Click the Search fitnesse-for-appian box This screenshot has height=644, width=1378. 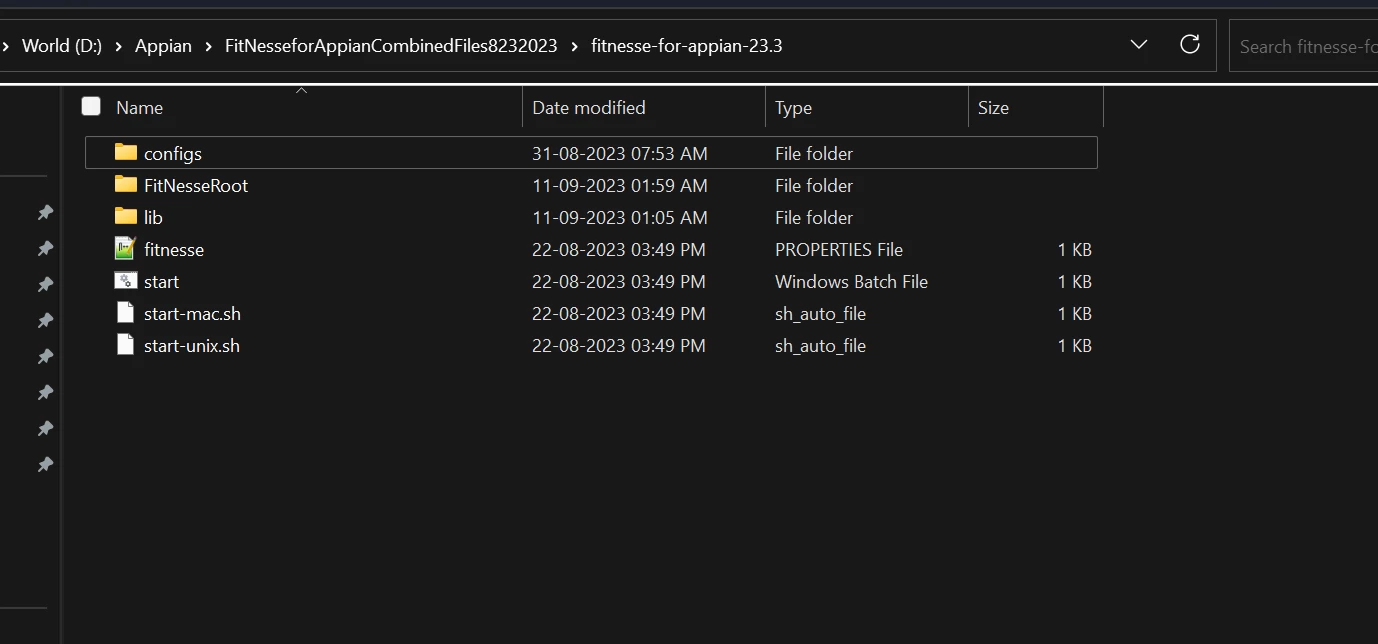[x=1304, y=46]
